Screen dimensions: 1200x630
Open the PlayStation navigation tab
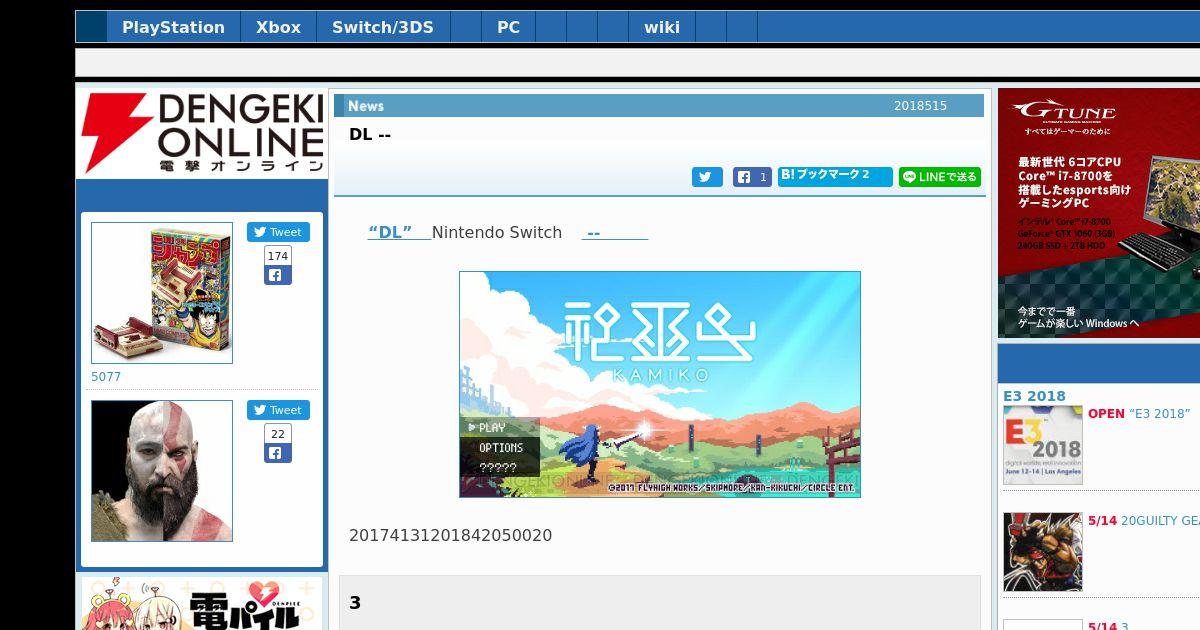click(x=173, y=27)
